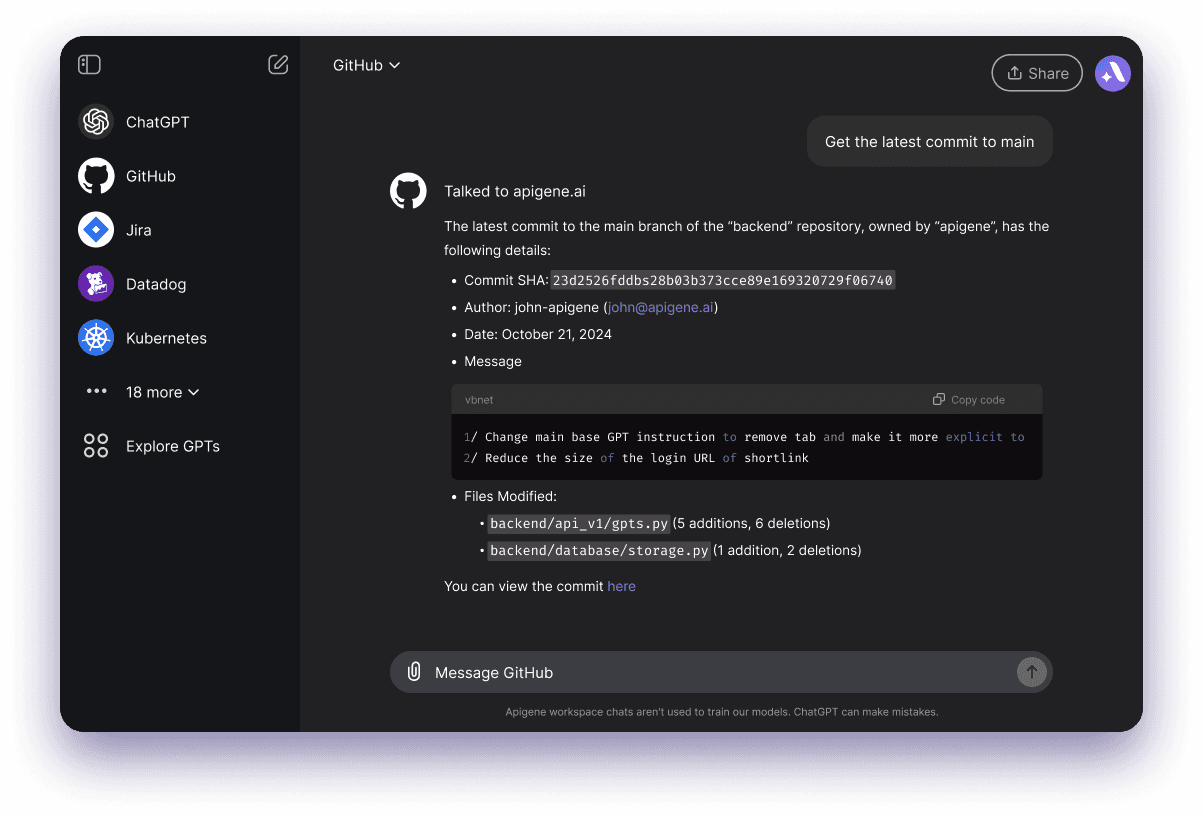1203x816 pixels.
Task: Click the 'Reduce the size of the login URL' line
Action: (636, 458)
